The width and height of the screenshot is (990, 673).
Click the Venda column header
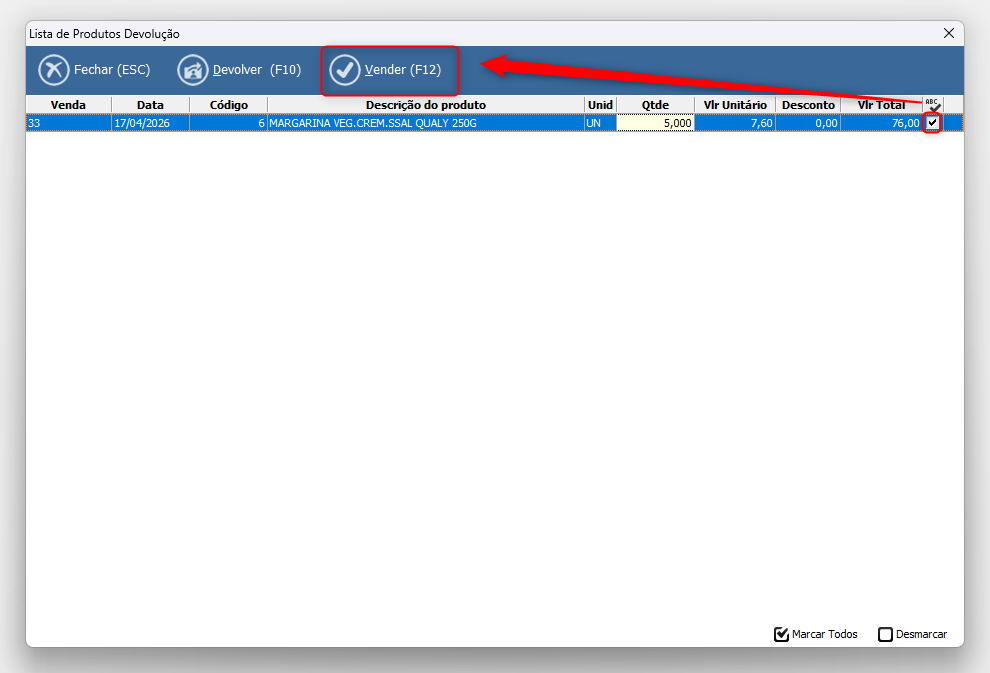click(x=68, y=105)
